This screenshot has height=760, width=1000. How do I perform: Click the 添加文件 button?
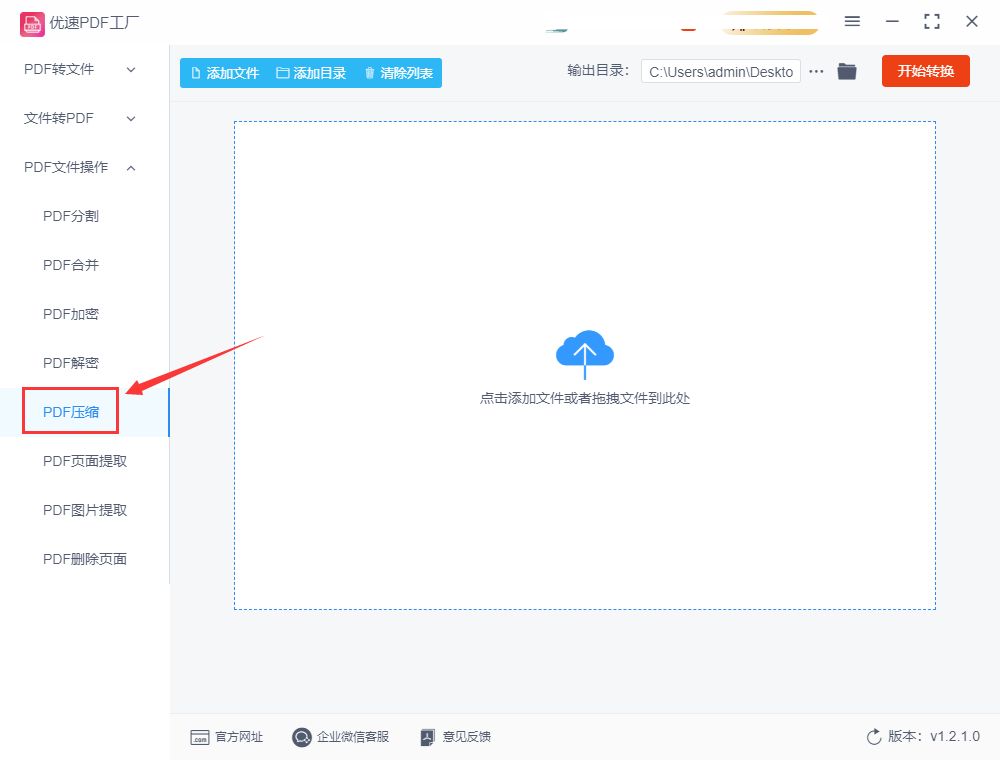225,73
